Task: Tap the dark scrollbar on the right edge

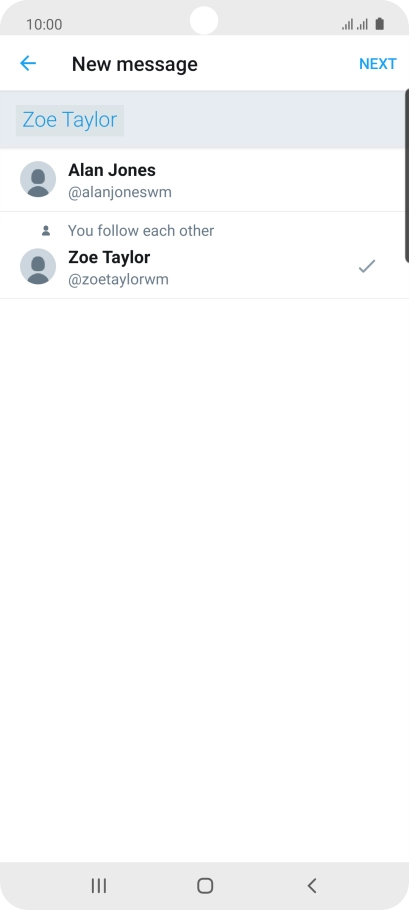Action: point(407,176)
